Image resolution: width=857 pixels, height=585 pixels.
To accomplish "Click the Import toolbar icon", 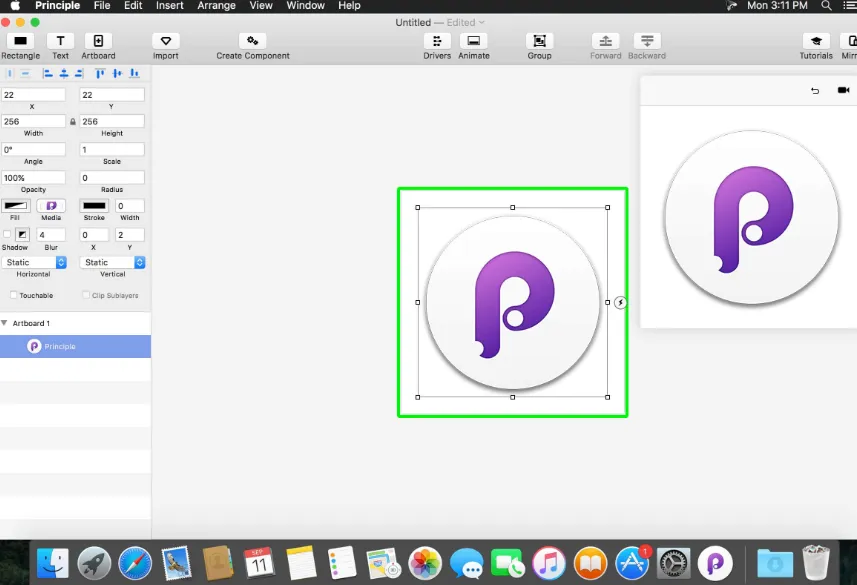I will (x=166, y=41).
